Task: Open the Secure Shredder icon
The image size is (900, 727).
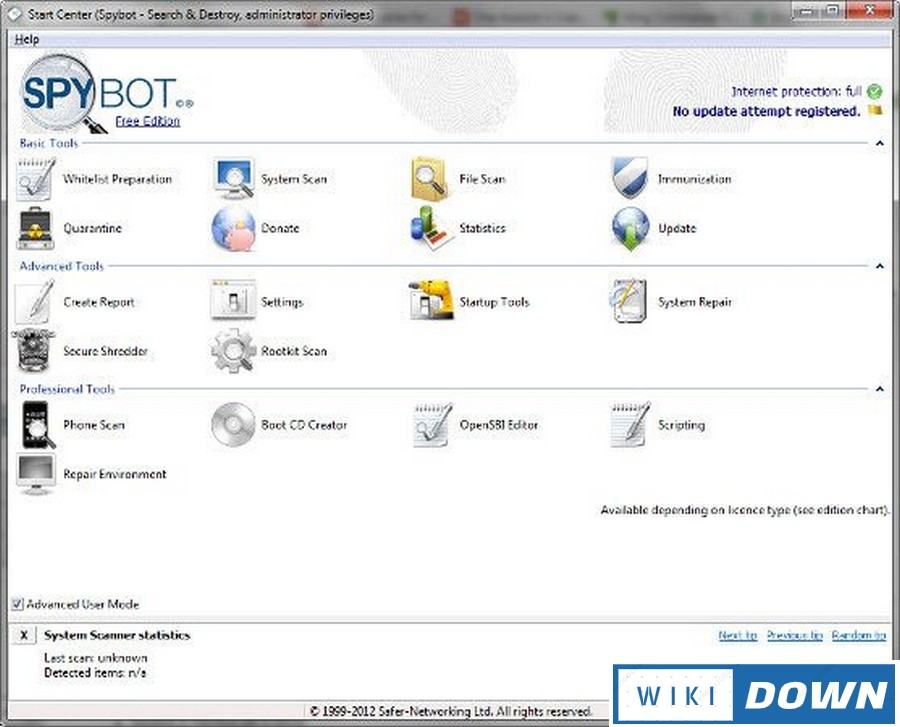Action: (x=33, y=351)
